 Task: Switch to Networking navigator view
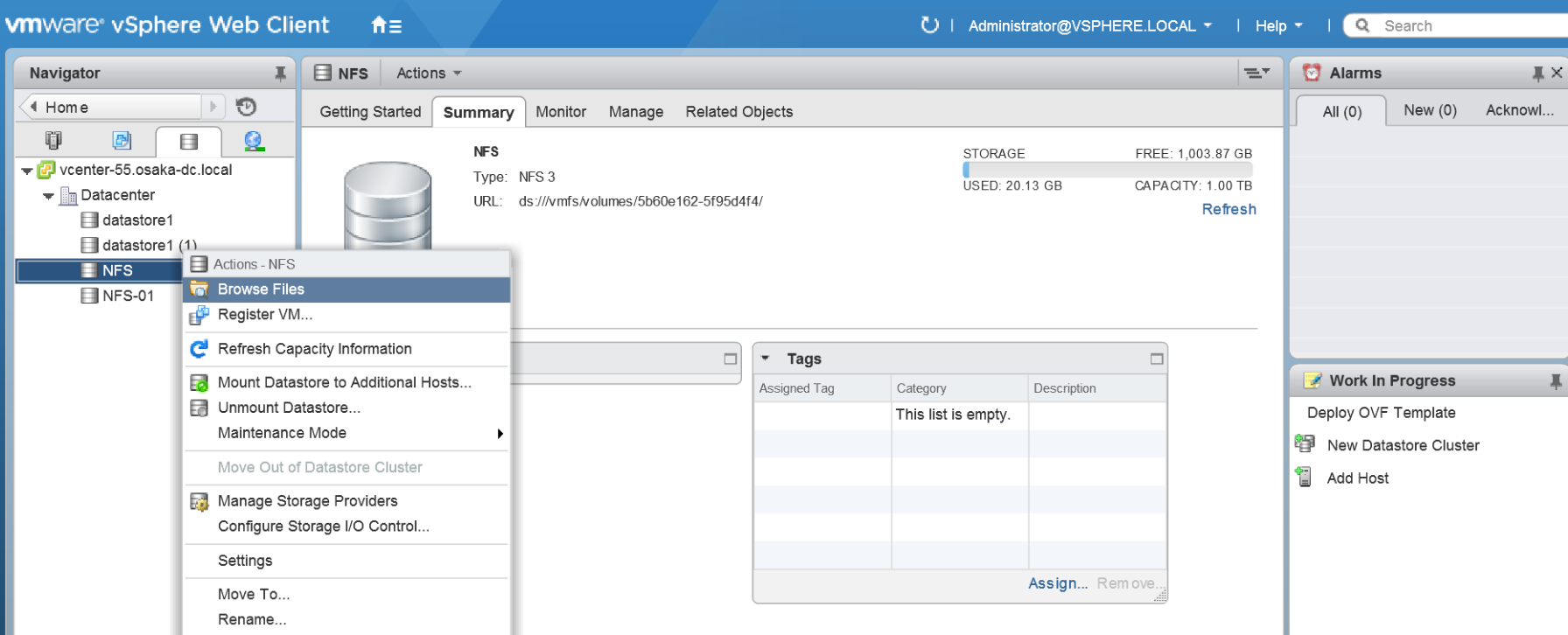[x=254, y=141]
